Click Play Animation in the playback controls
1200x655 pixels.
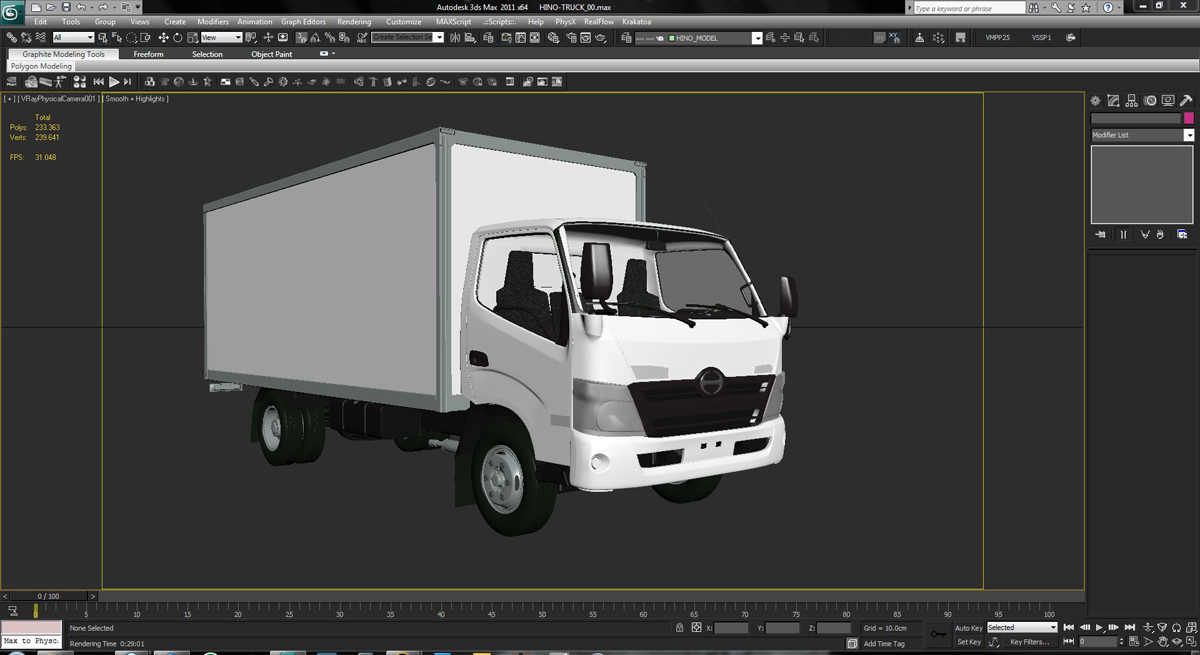click(x=1098, y=627)
